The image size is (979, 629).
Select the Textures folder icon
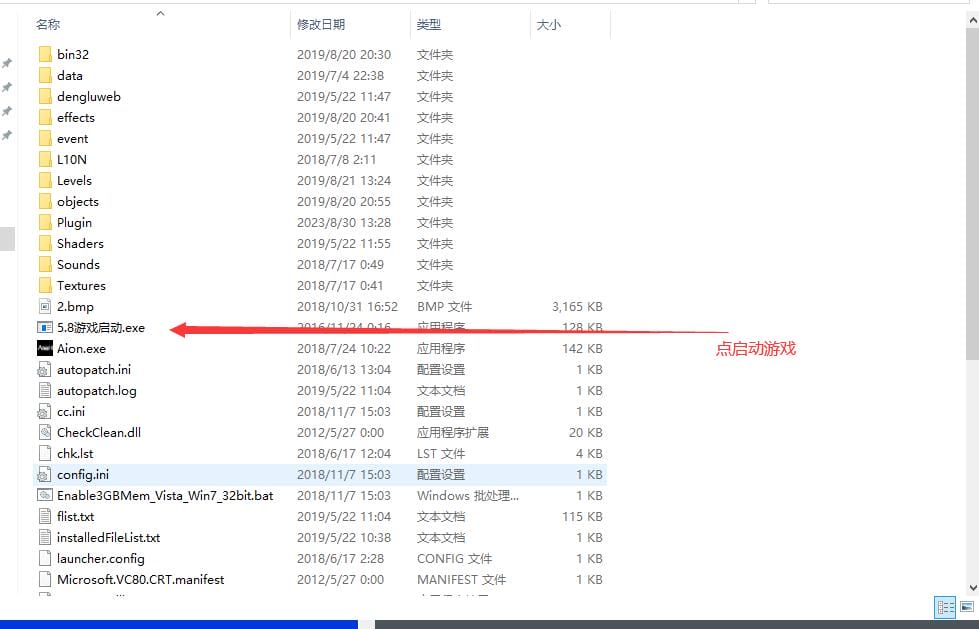(44, 286)
